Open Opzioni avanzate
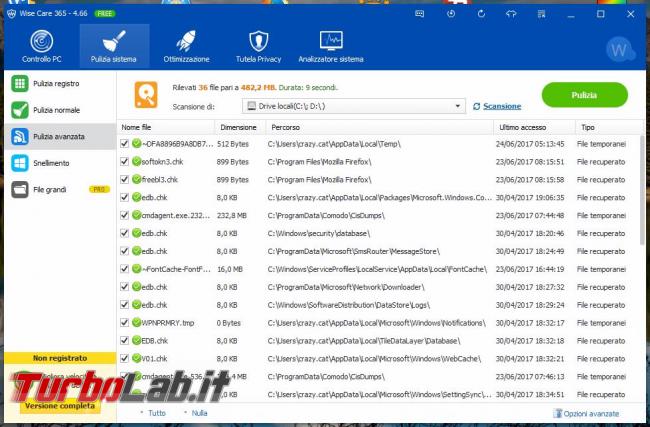 click(586, 413)
